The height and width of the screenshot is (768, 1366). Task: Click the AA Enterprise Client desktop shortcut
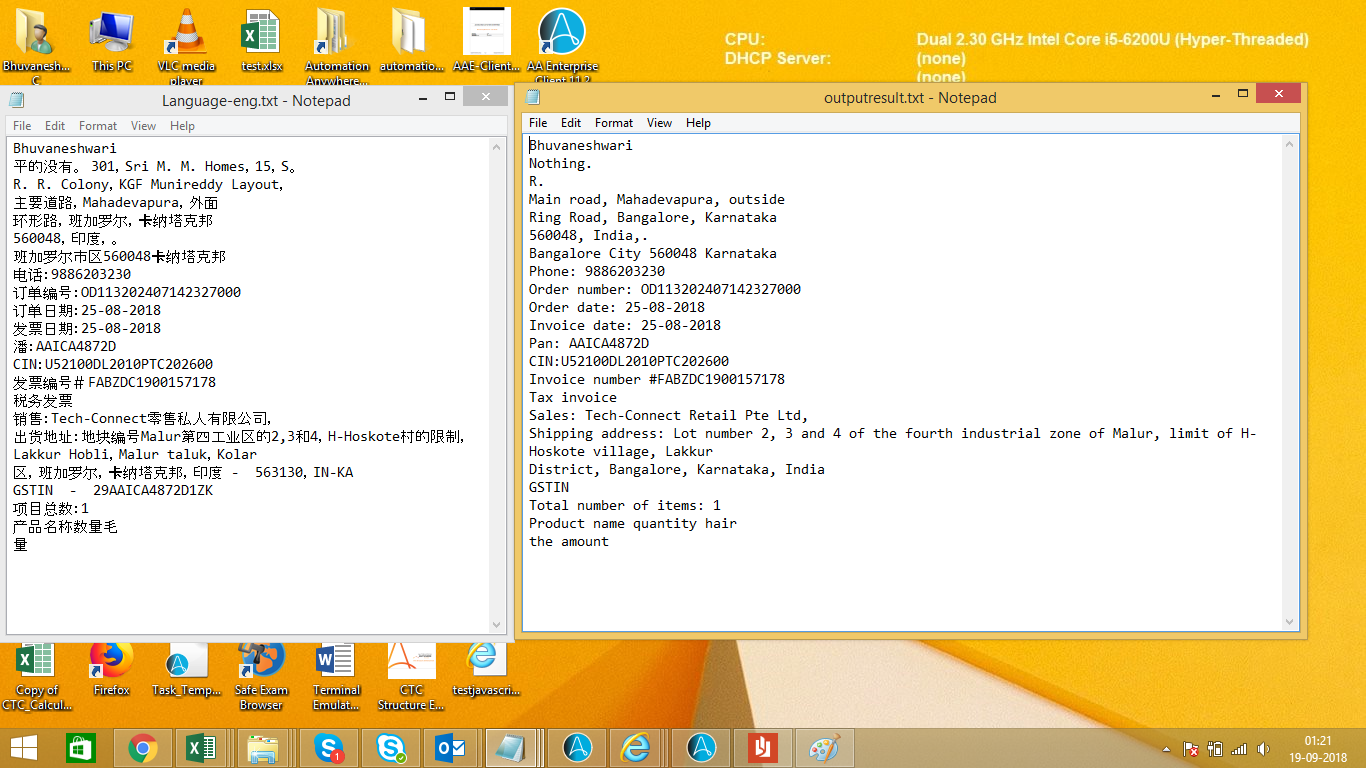pyautogui.click(x=562, y=40)
